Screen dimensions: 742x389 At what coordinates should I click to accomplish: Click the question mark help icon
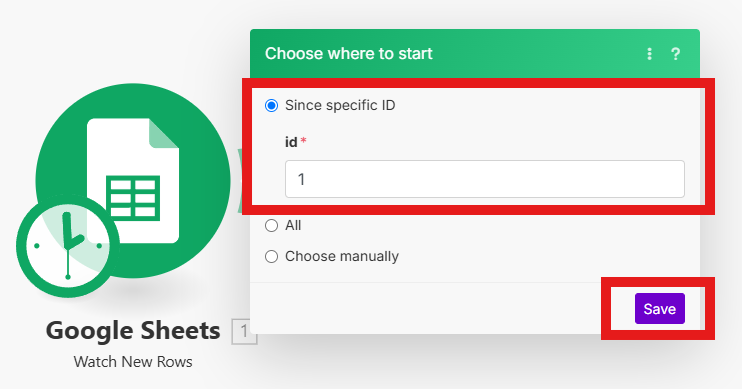point(675,54)
